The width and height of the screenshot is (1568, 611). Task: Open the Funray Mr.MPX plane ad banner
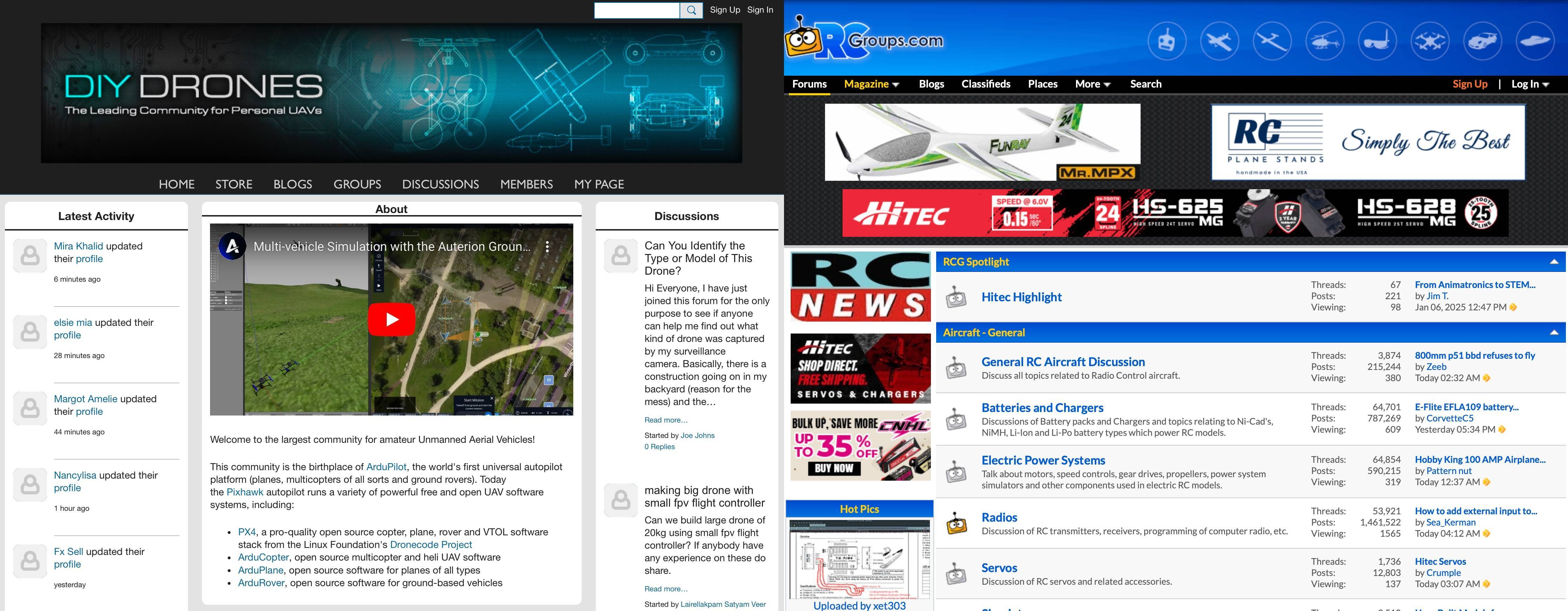982,142
